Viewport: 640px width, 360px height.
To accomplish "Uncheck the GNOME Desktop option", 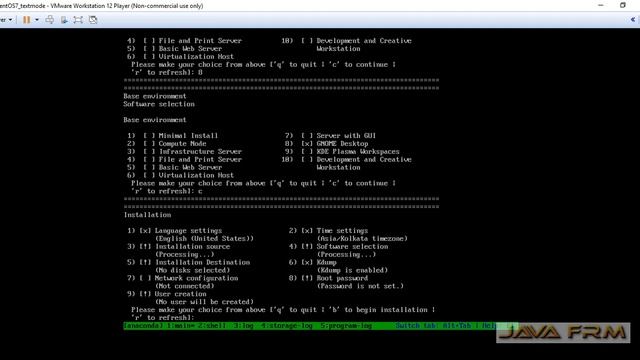I will click(307, 144).
